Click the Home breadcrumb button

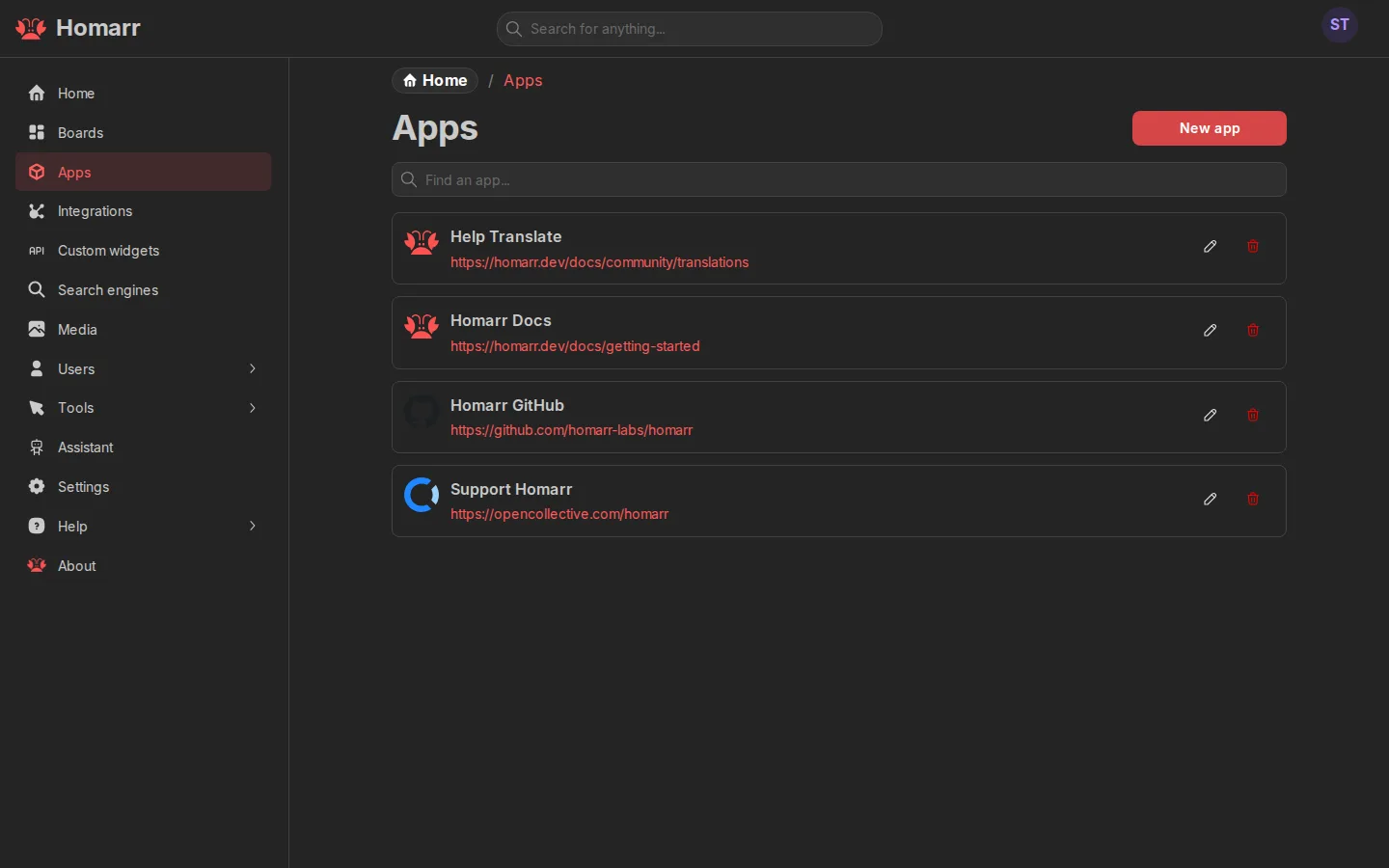click(435, 81)
